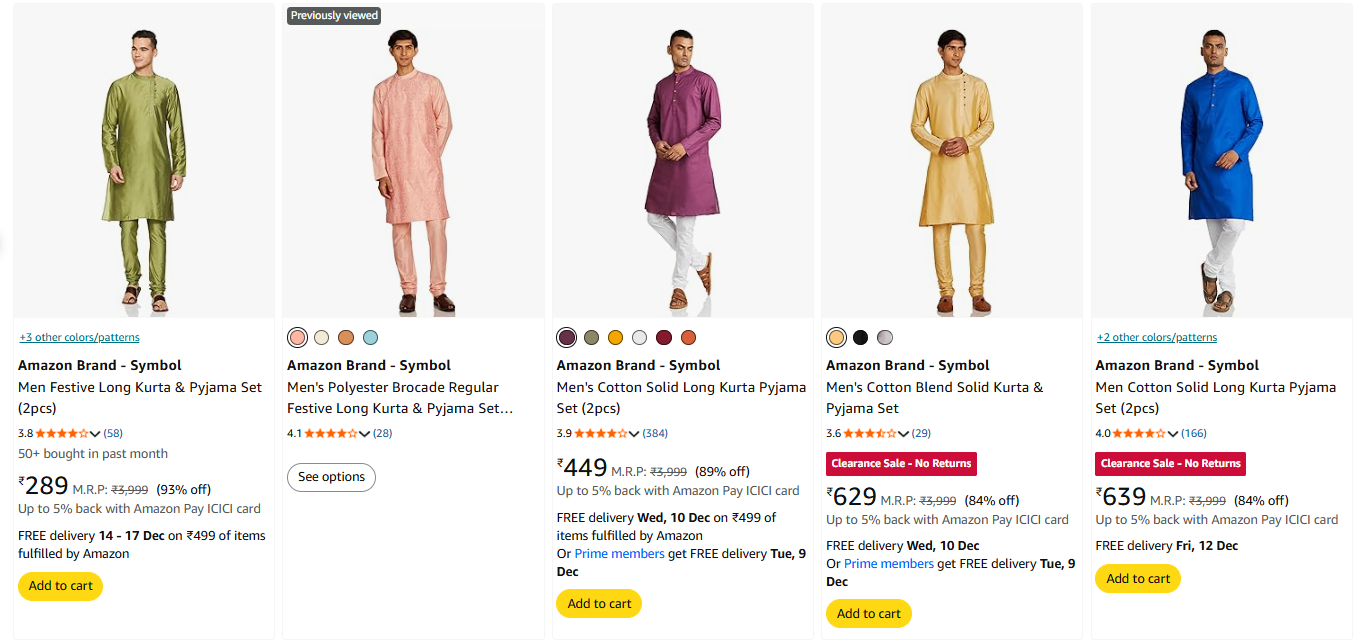1358x643 pixels.
Task: Add the blue Cotton Solid kurta to cart
Action: point(1137,578)
